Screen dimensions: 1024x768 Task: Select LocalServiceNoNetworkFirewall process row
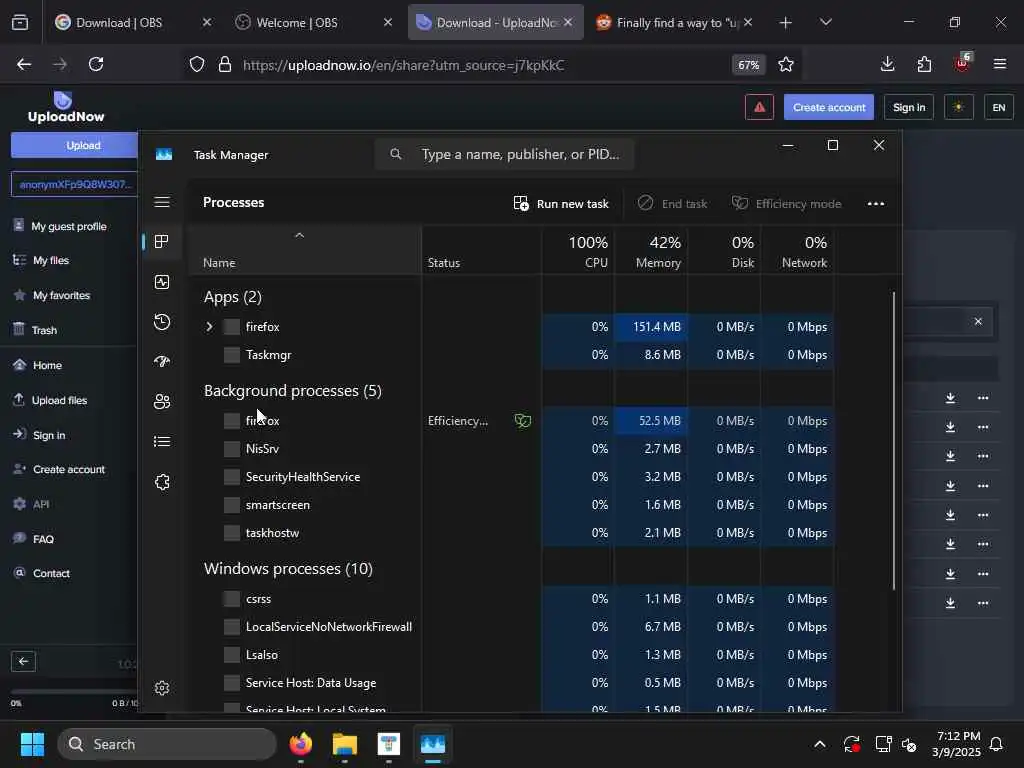pyautogui.click(x=511, y=627)
